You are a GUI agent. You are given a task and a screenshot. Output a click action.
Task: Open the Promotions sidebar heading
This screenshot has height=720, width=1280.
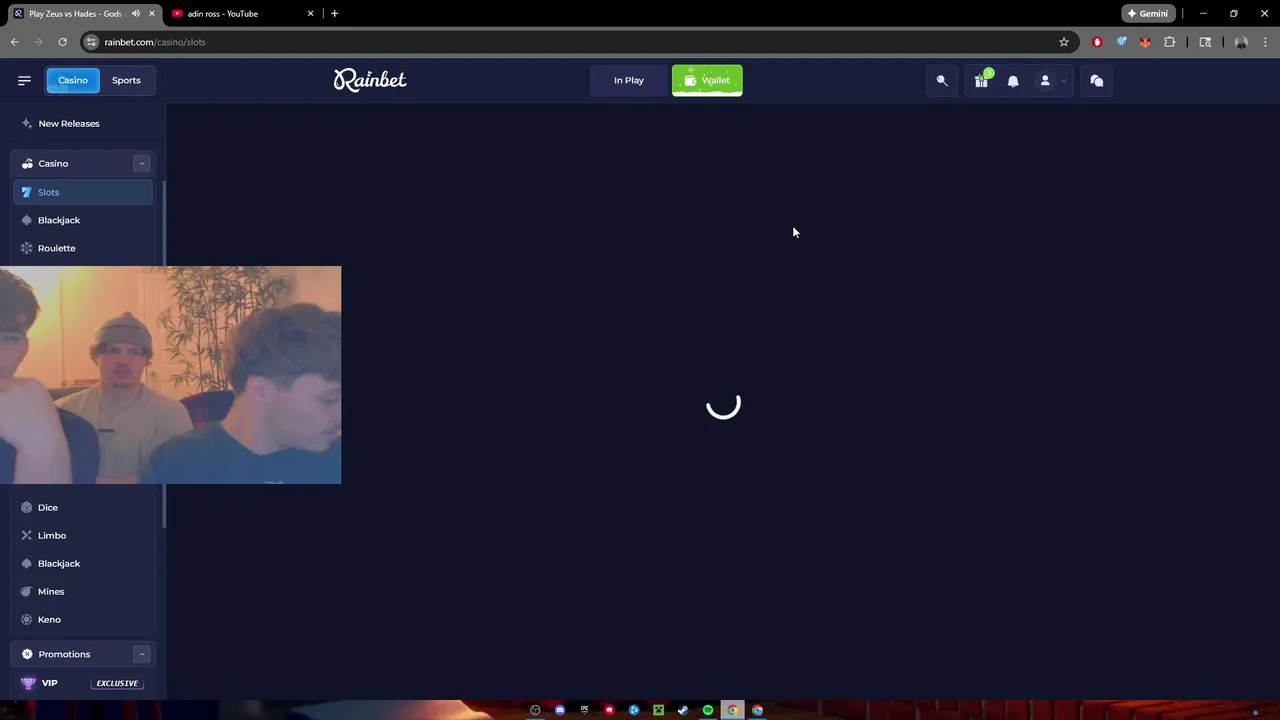[64, 654]
